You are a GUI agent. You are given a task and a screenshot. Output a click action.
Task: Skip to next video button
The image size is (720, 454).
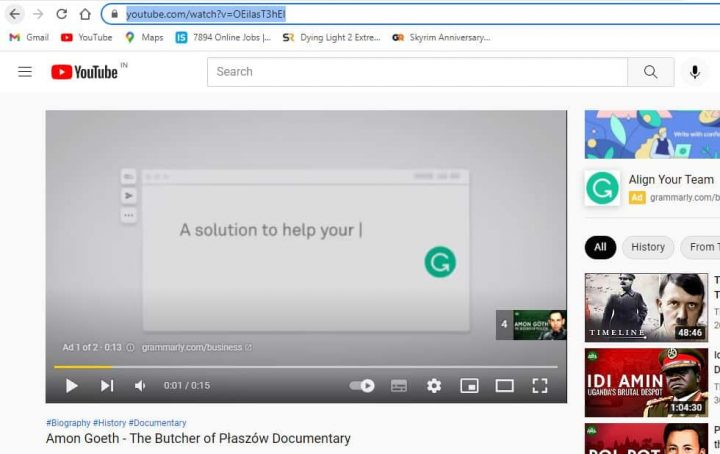[x=107, y=386]
